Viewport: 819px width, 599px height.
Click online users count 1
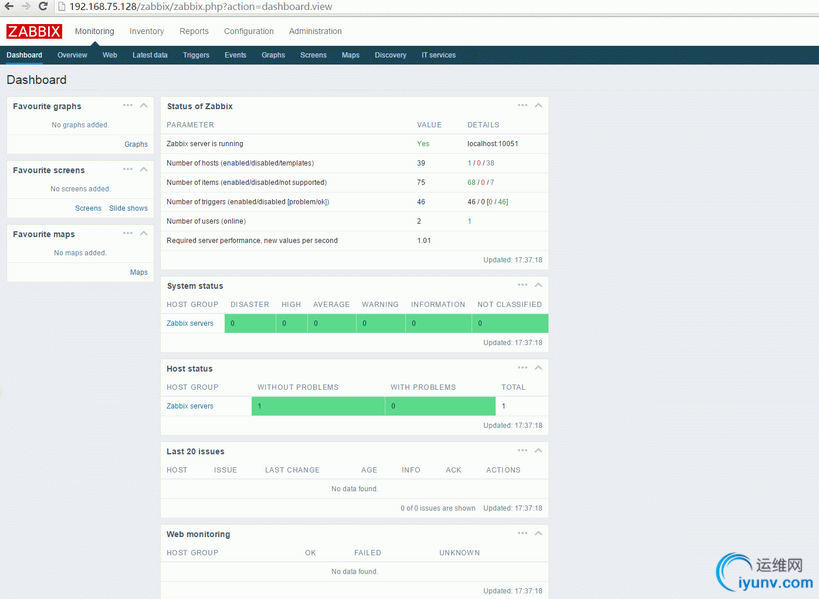tap(470, 221)
